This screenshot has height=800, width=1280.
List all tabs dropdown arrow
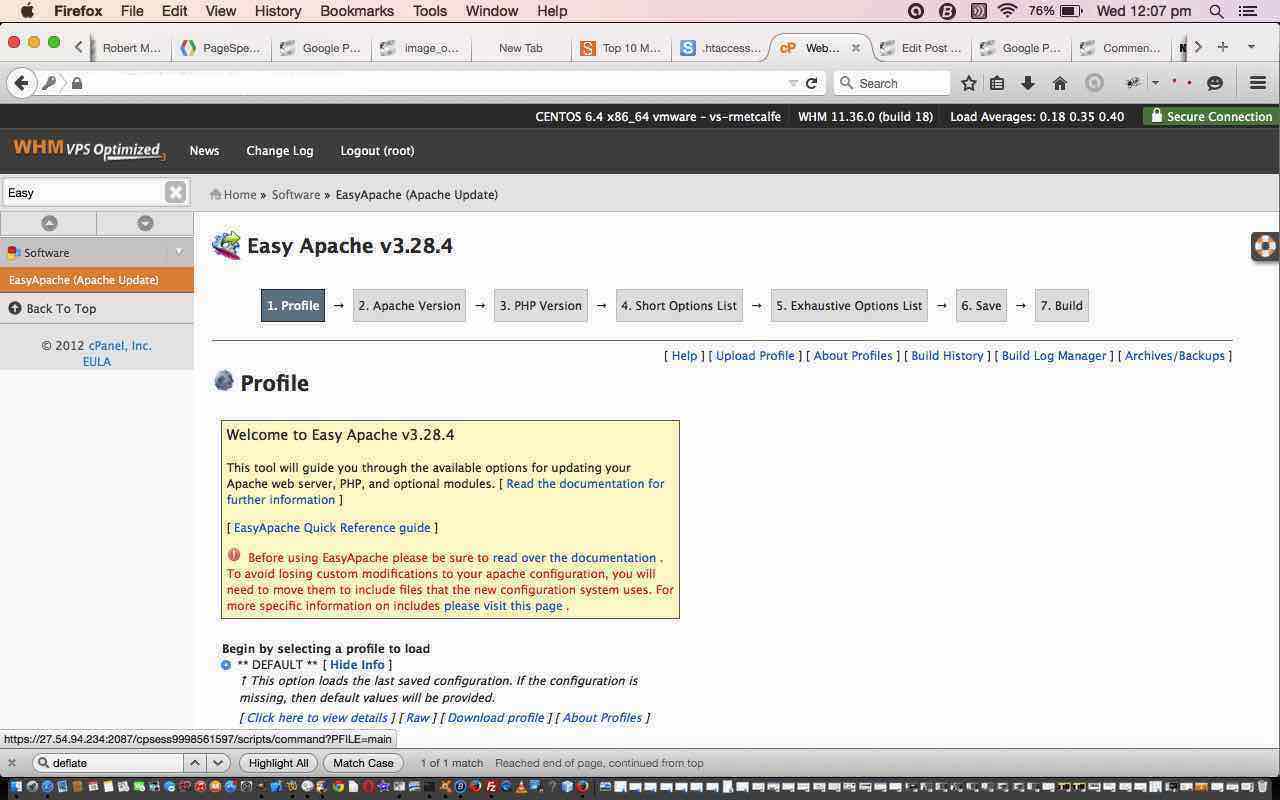1251,47
